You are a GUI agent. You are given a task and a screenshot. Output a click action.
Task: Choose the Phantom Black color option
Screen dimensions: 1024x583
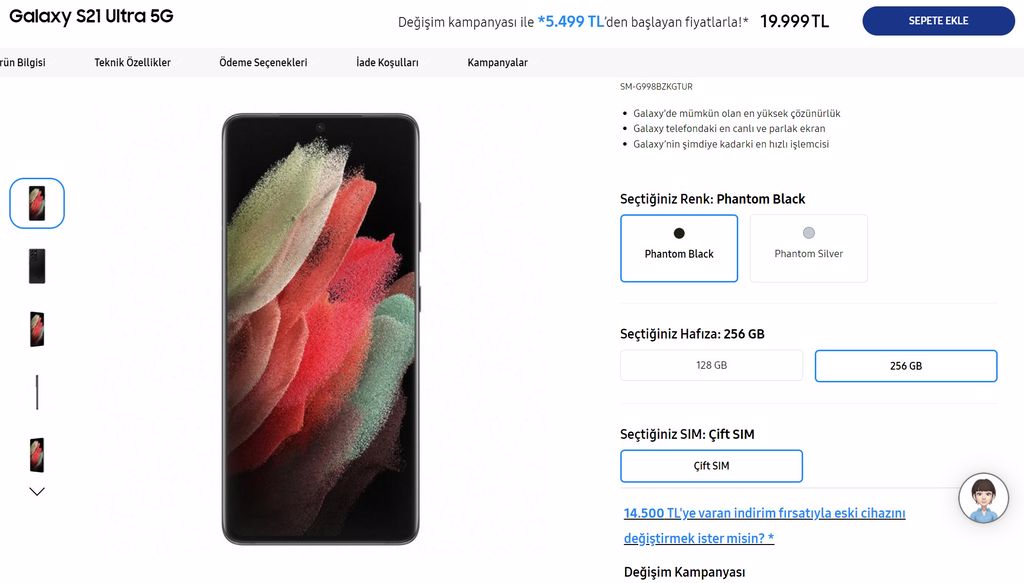point(679,248)
